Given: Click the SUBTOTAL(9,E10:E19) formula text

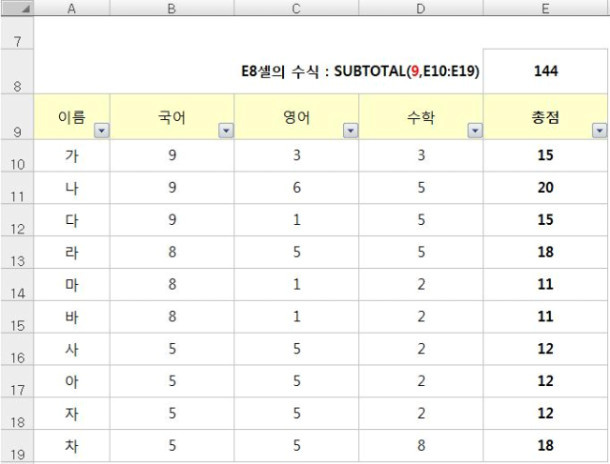Looking at the screenshot, I should [x=407, y=71].
